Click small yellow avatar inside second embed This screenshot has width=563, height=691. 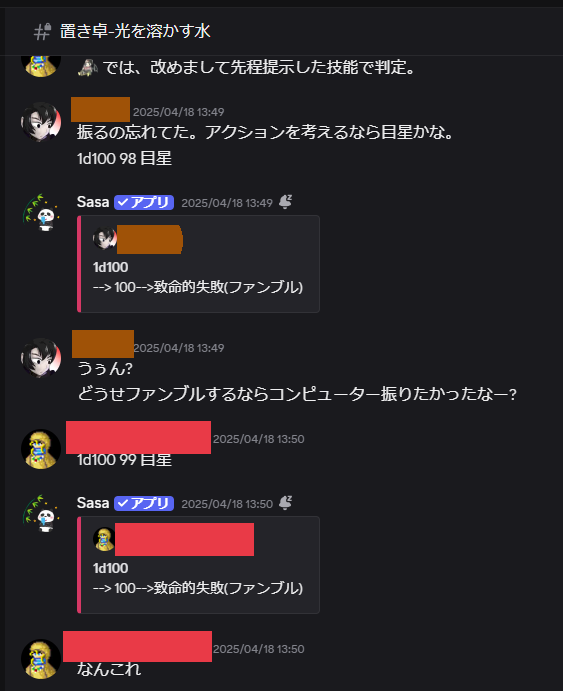pos(104,539)
